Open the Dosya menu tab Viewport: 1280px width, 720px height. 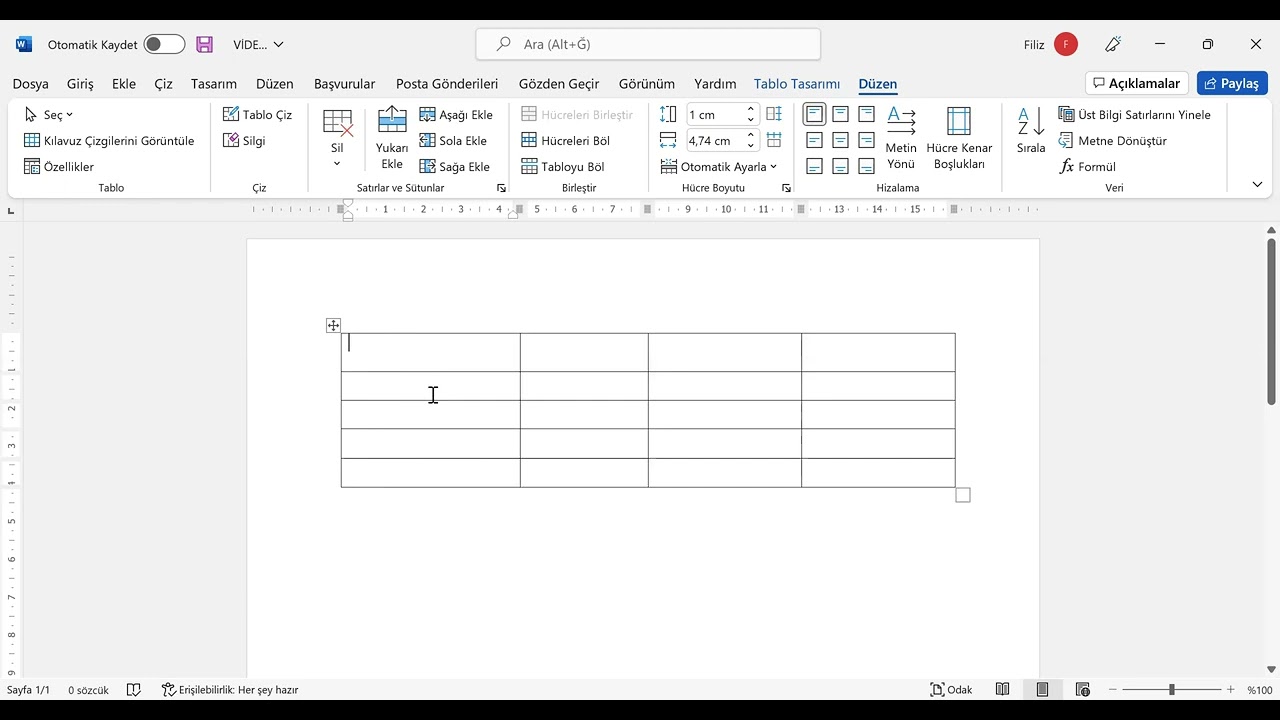point(31,84)
